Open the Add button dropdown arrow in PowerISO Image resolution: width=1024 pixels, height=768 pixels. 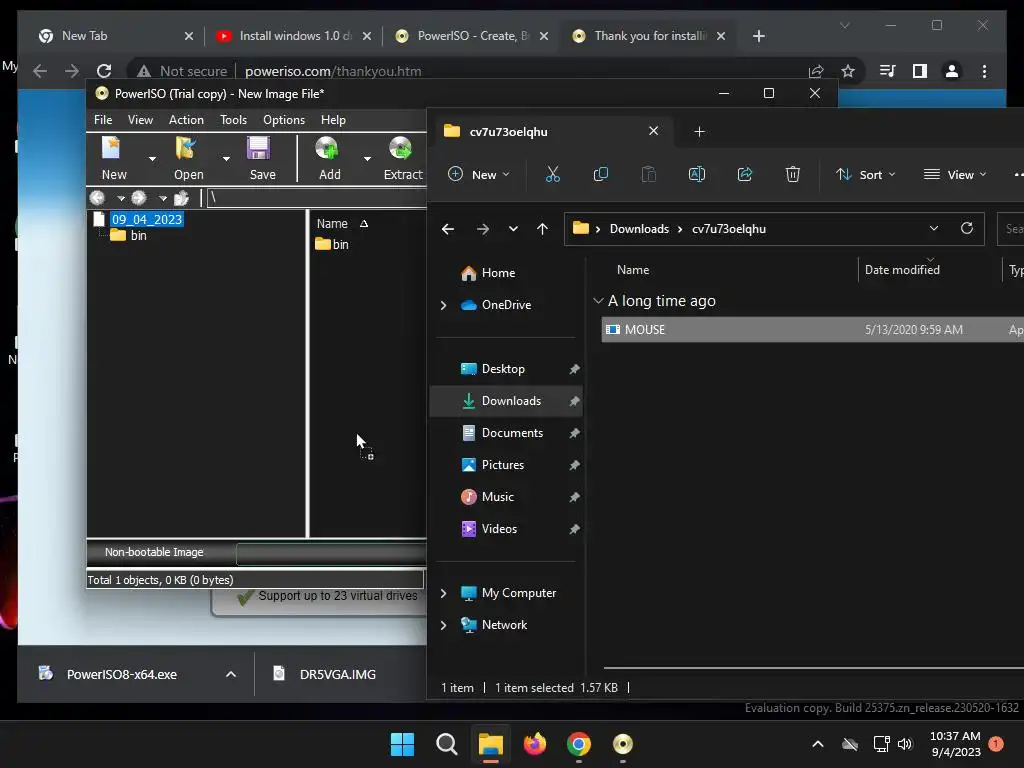click(x=367, y=159)
